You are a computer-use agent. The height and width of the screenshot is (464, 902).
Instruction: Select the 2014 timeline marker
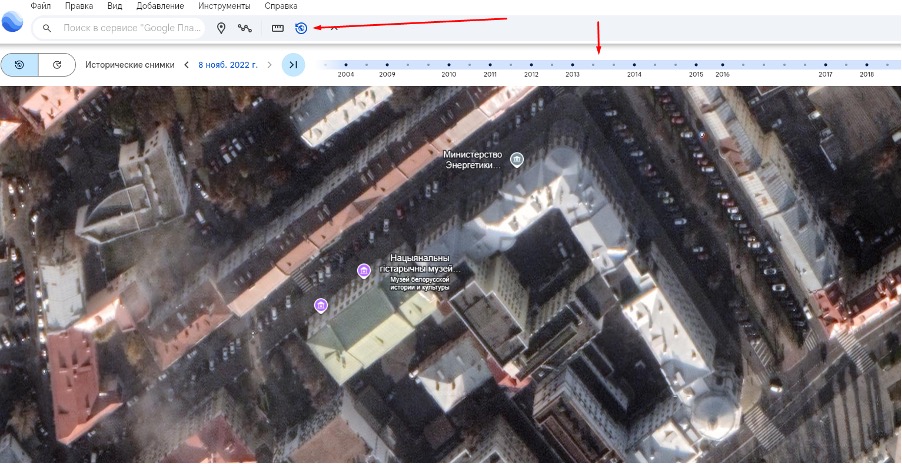click(634, 65)
